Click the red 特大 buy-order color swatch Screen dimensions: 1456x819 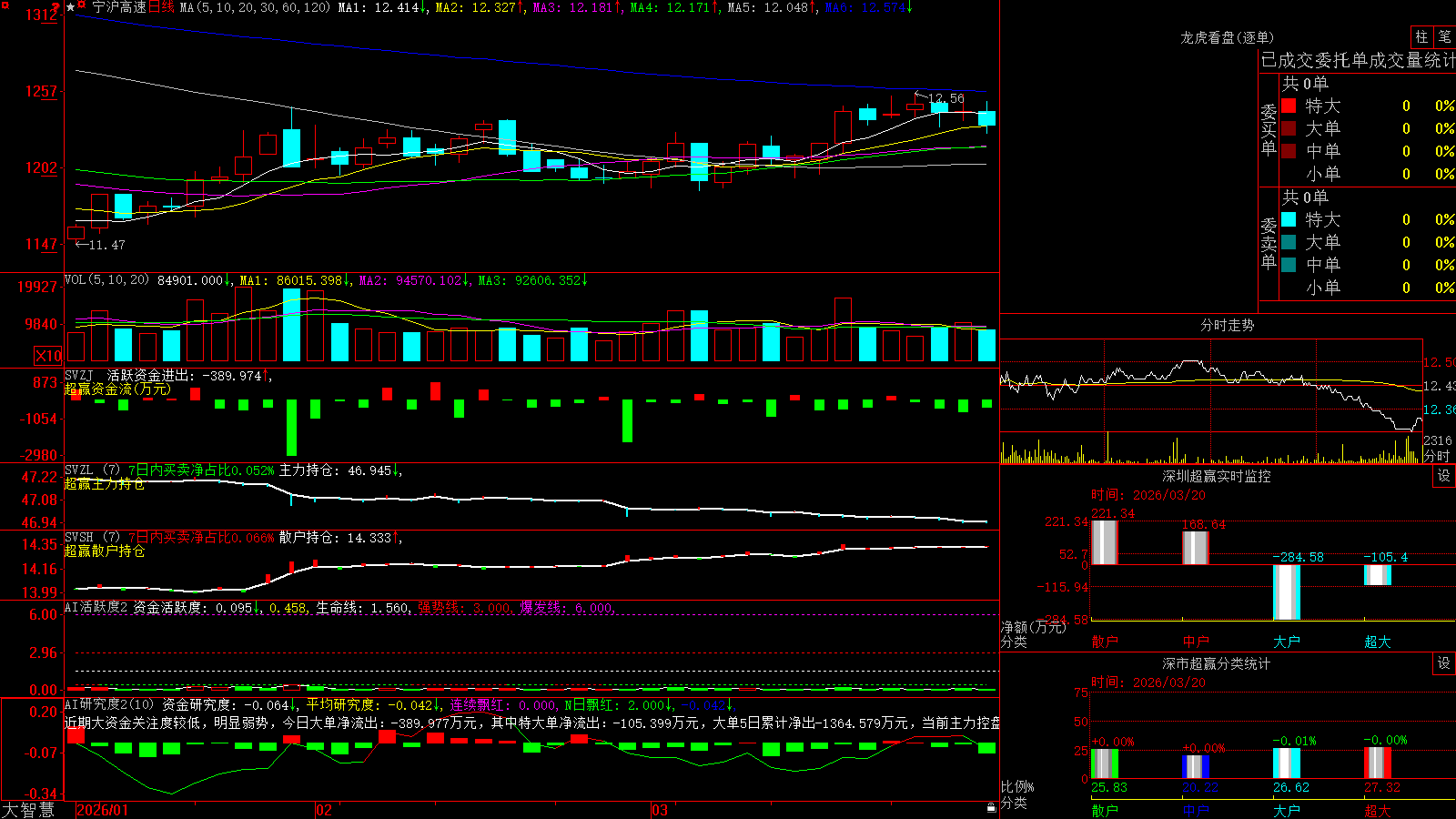coord(1289,106)
